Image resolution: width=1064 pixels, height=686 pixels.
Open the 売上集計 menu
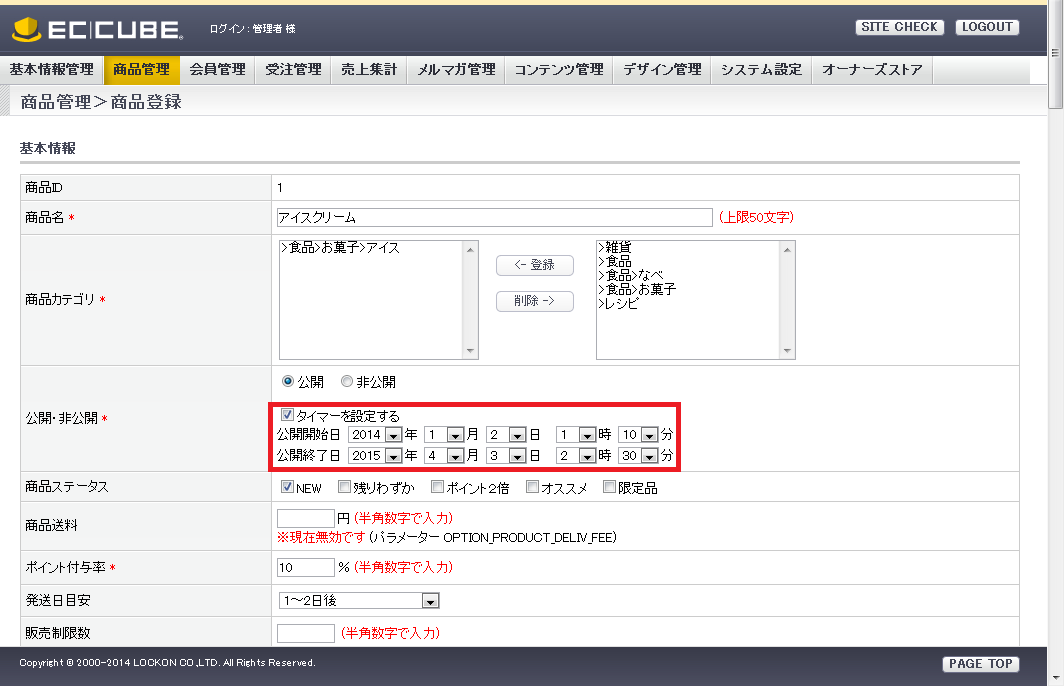(x=369, y=69)
